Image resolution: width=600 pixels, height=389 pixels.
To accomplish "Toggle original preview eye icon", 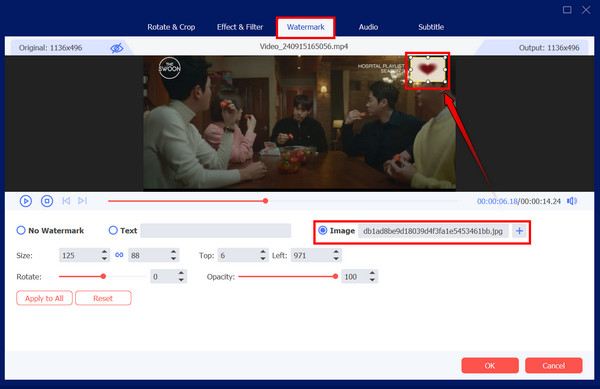I will 117,48.
